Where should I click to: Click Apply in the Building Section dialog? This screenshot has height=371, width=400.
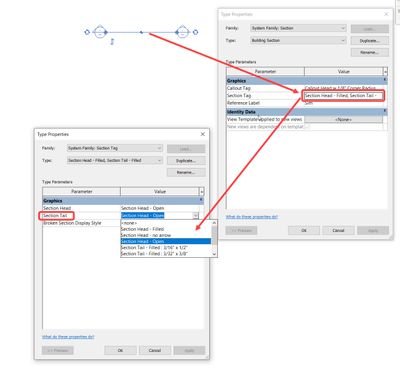pos(373,230)
